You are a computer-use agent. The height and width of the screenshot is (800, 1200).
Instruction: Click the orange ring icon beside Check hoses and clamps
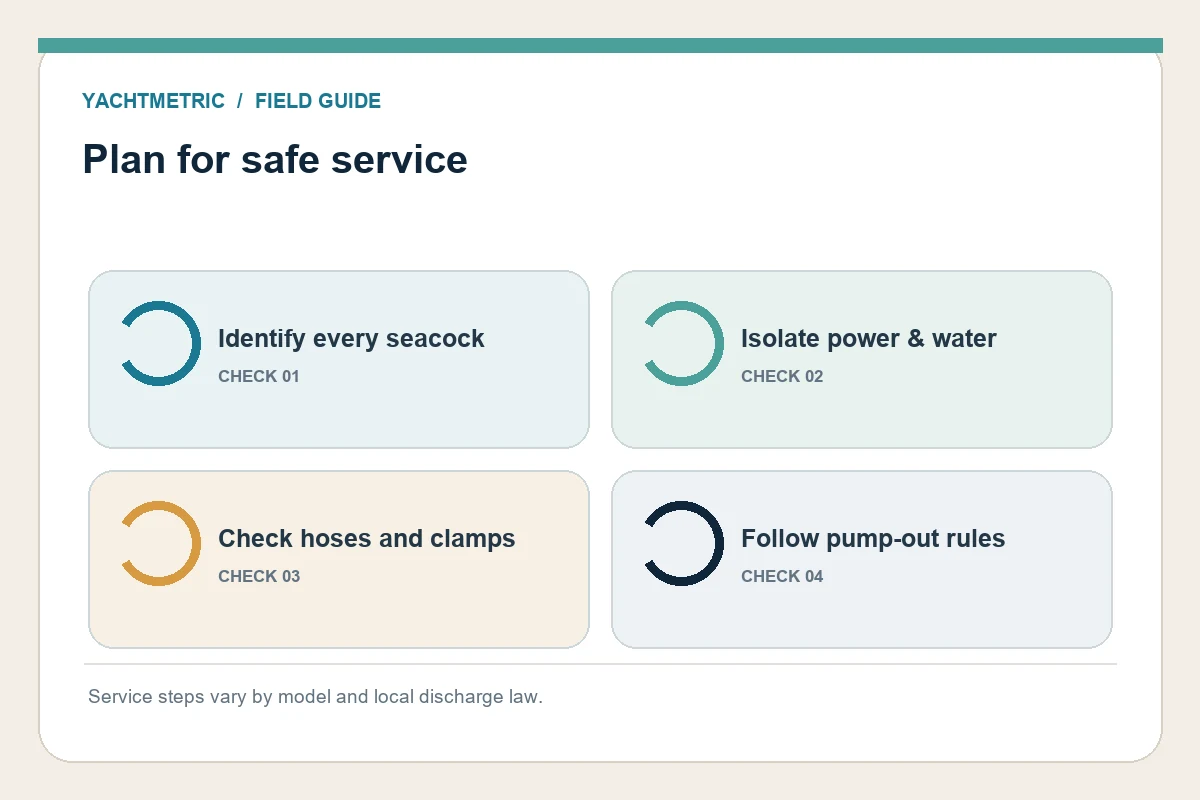(160, 543)
